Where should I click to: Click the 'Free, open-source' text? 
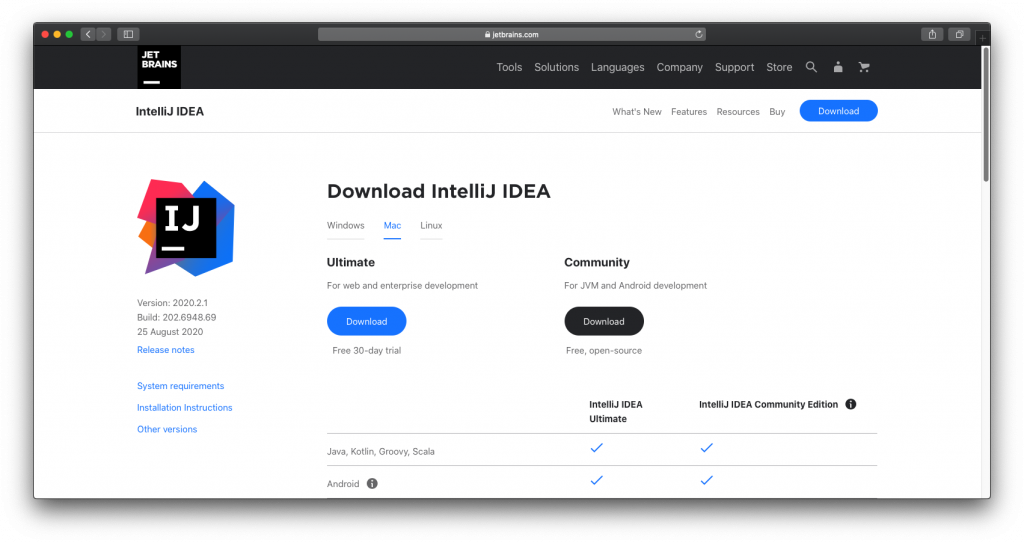coord(604,351)
